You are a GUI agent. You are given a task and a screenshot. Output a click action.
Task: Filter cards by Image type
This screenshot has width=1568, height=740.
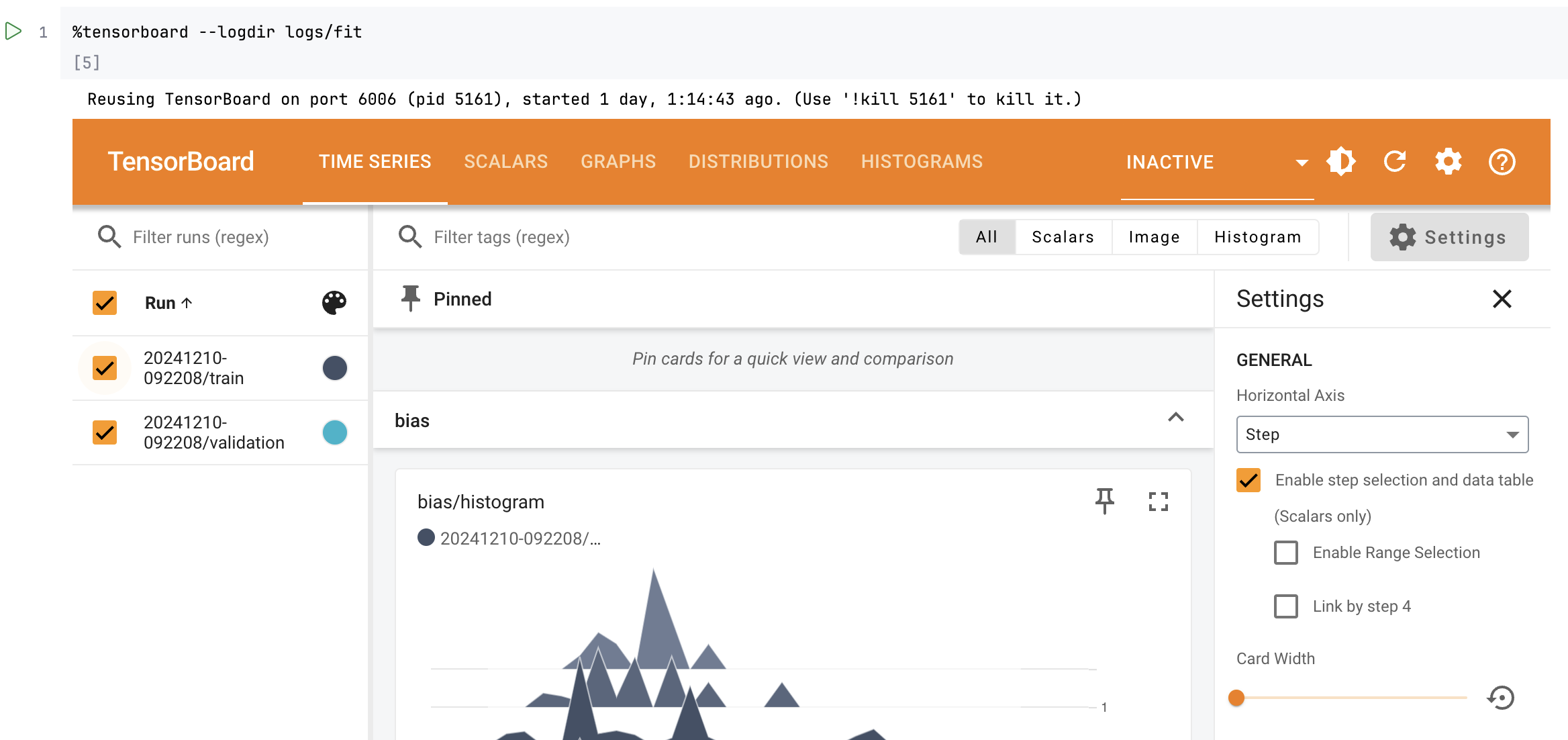point(1154,237)
